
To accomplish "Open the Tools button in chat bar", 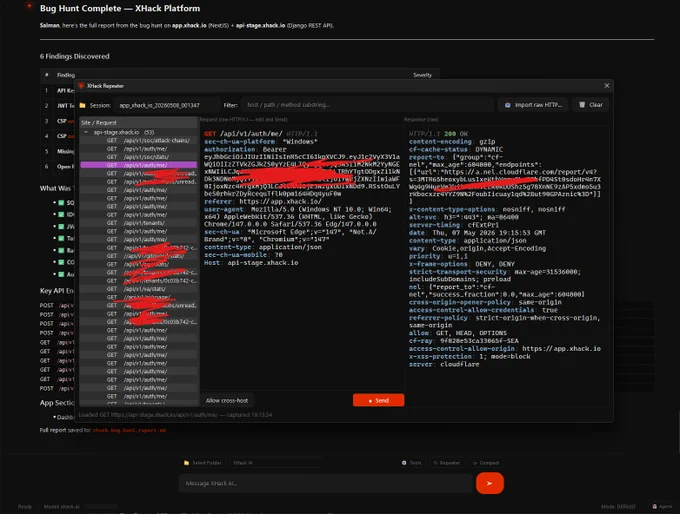I will pos(412,463).
